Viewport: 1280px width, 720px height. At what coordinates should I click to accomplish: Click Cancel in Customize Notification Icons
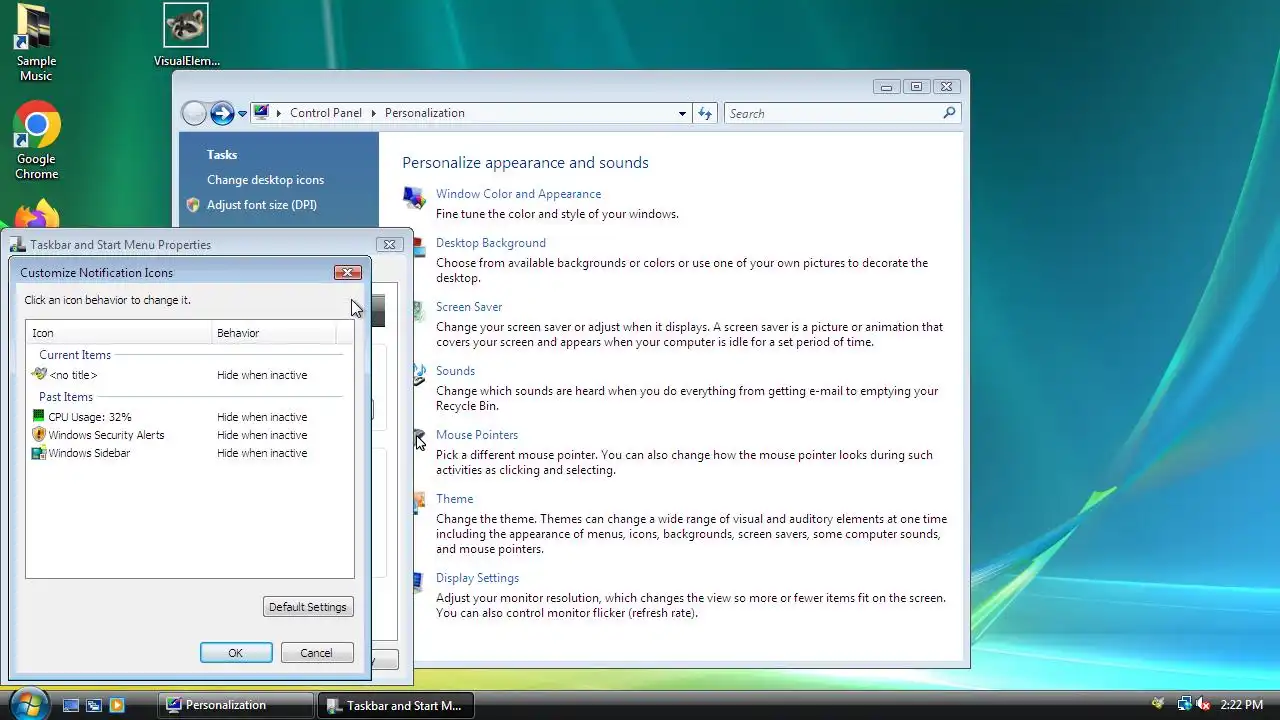tap(317, 653)
